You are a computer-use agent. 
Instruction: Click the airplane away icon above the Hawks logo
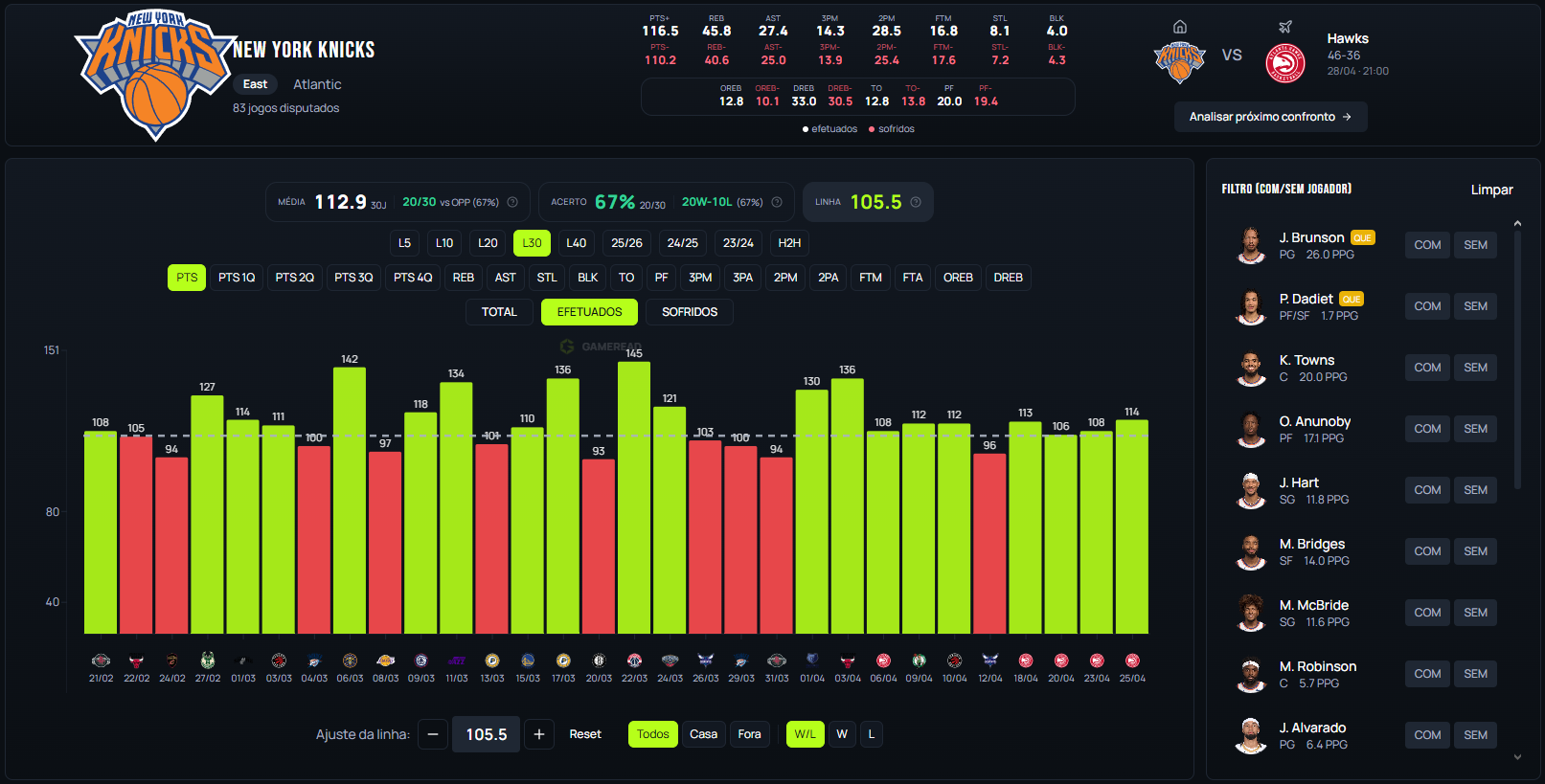[x=1285, y=27]
